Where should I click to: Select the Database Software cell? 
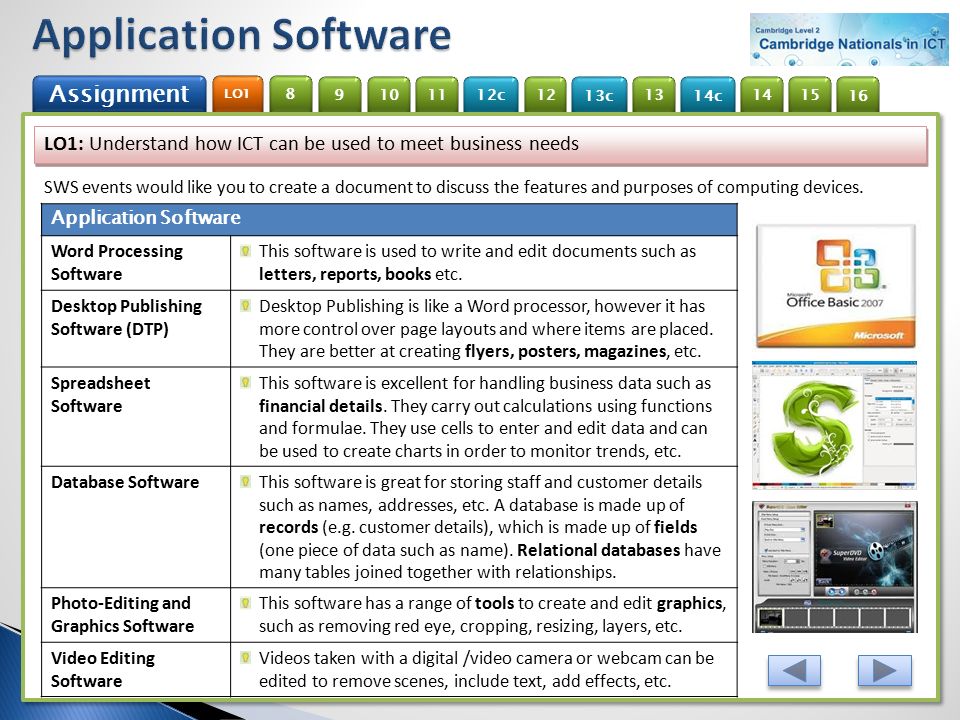pos(136,527)
